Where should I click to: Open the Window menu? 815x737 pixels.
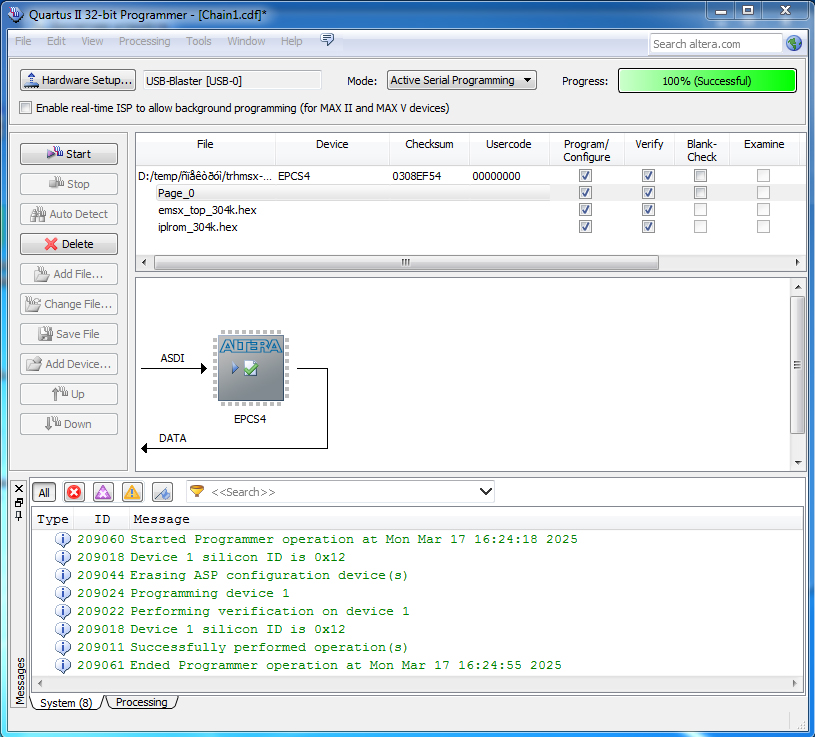tap(246, 41)
